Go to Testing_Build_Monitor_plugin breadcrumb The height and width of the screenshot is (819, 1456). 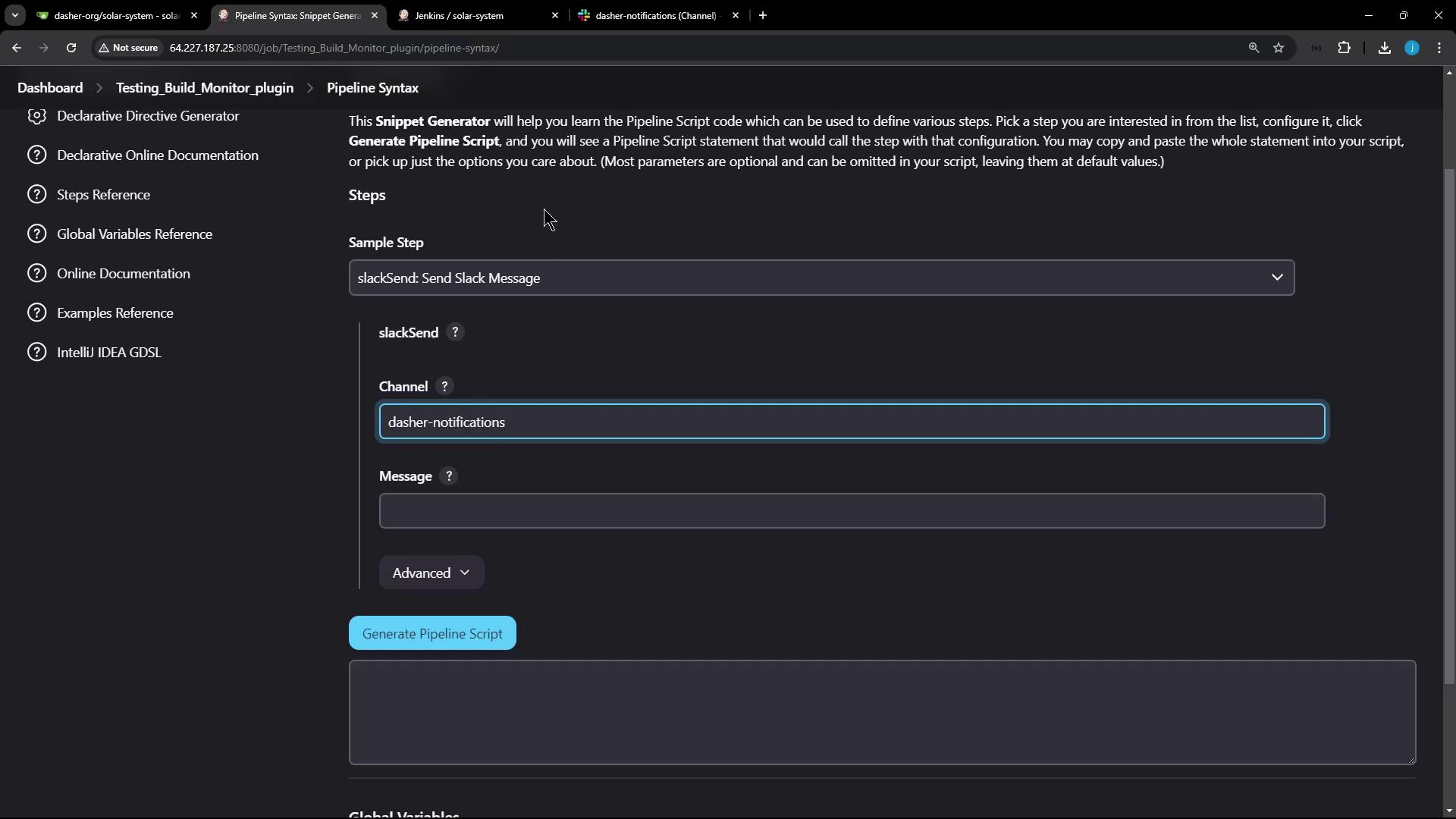[204, 88]
